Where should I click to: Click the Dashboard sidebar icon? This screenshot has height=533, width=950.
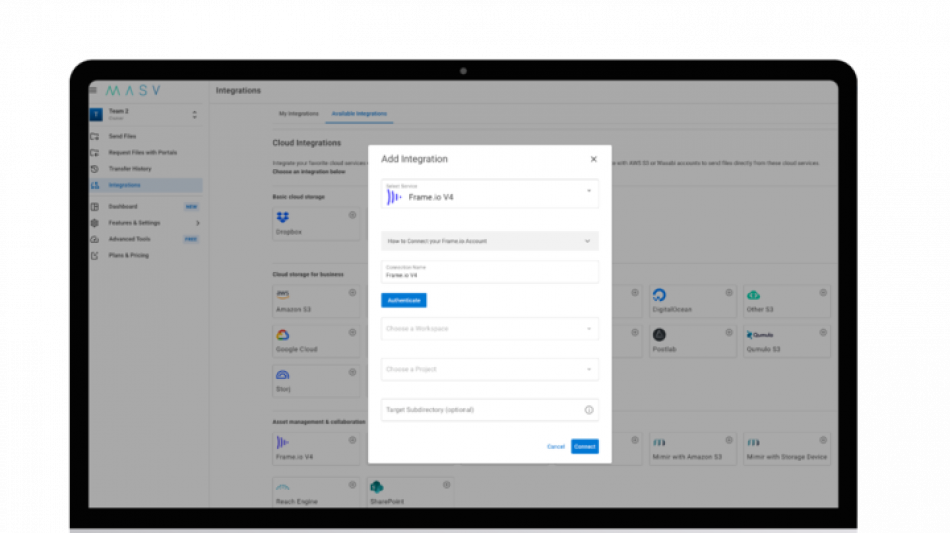pos(95,207)
